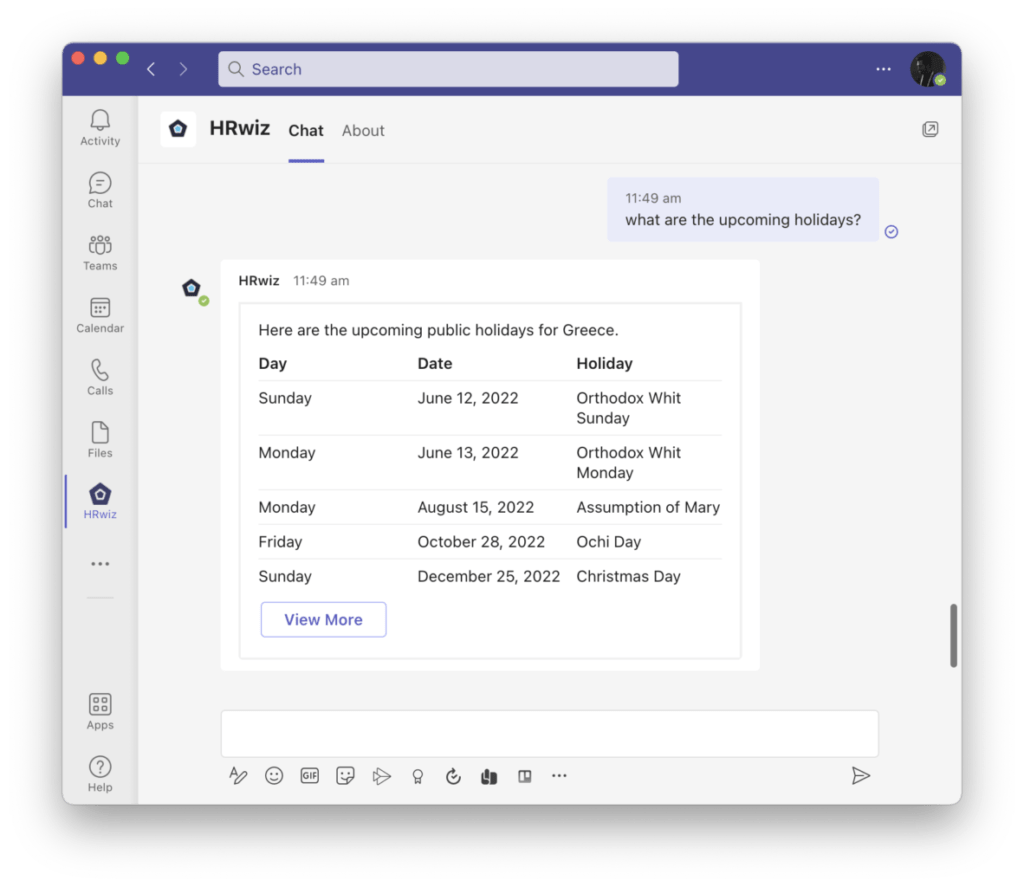
Task: Click the "Date" column header
Action: 435,363
